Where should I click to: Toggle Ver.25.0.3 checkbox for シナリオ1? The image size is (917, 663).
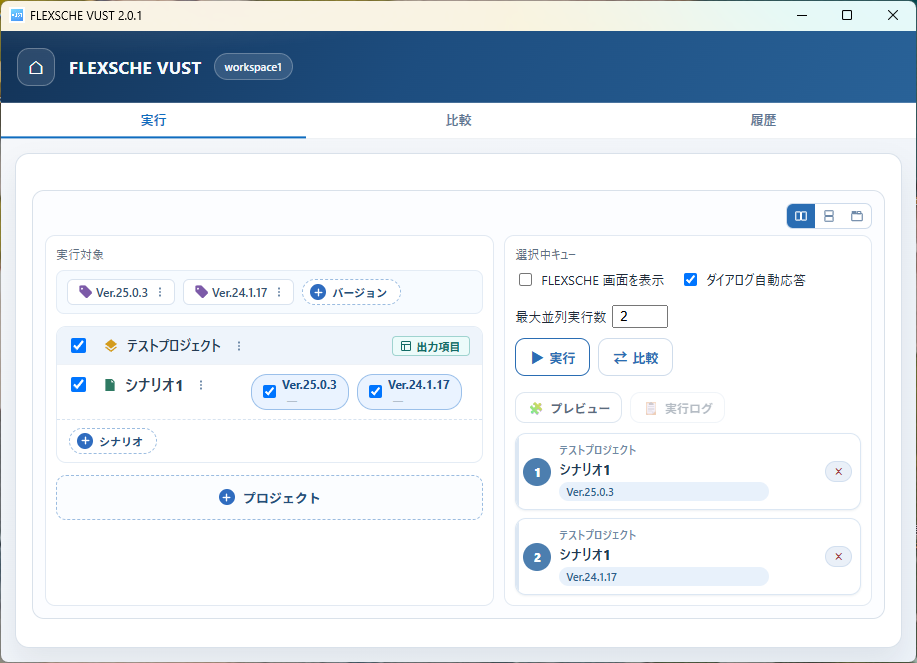[x=270, y=391]
